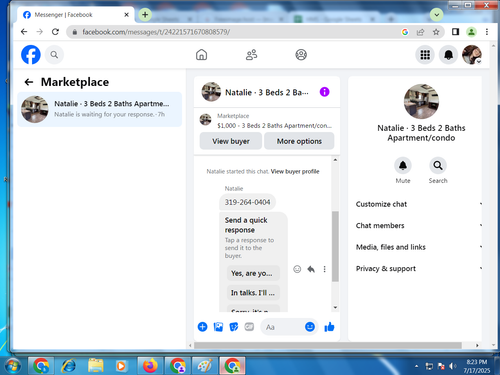The width and height of the screenshot is (500, 375).
Task: Open the View buyer profile link
Action: point(295,171)
